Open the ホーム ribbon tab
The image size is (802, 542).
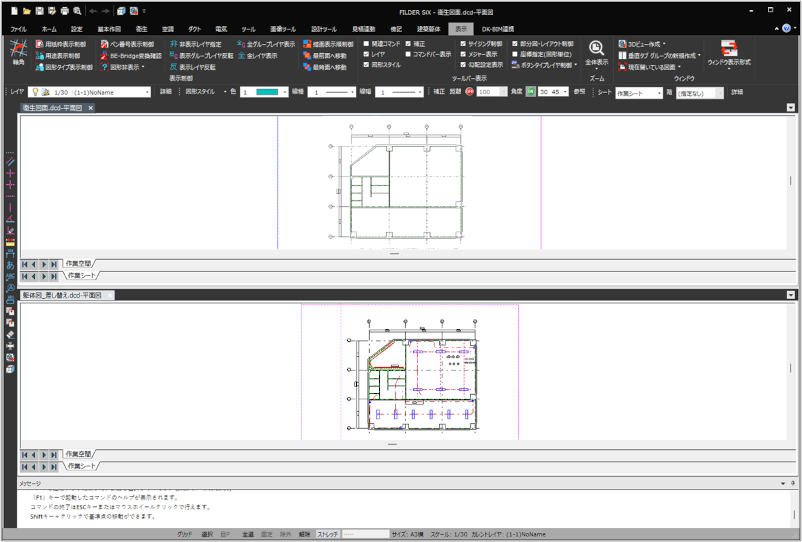pos(49,29)
